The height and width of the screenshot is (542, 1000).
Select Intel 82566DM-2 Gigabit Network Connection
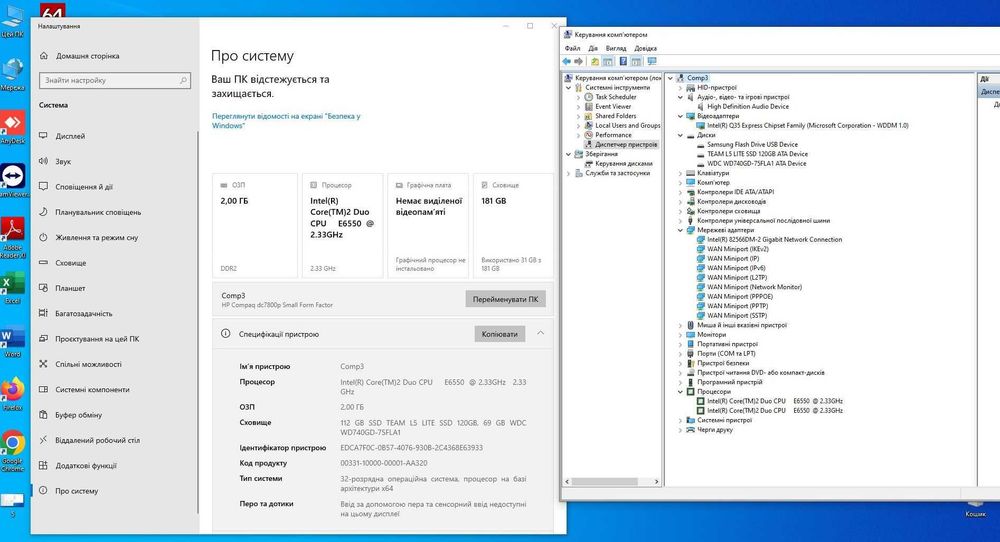coord(774,240)
